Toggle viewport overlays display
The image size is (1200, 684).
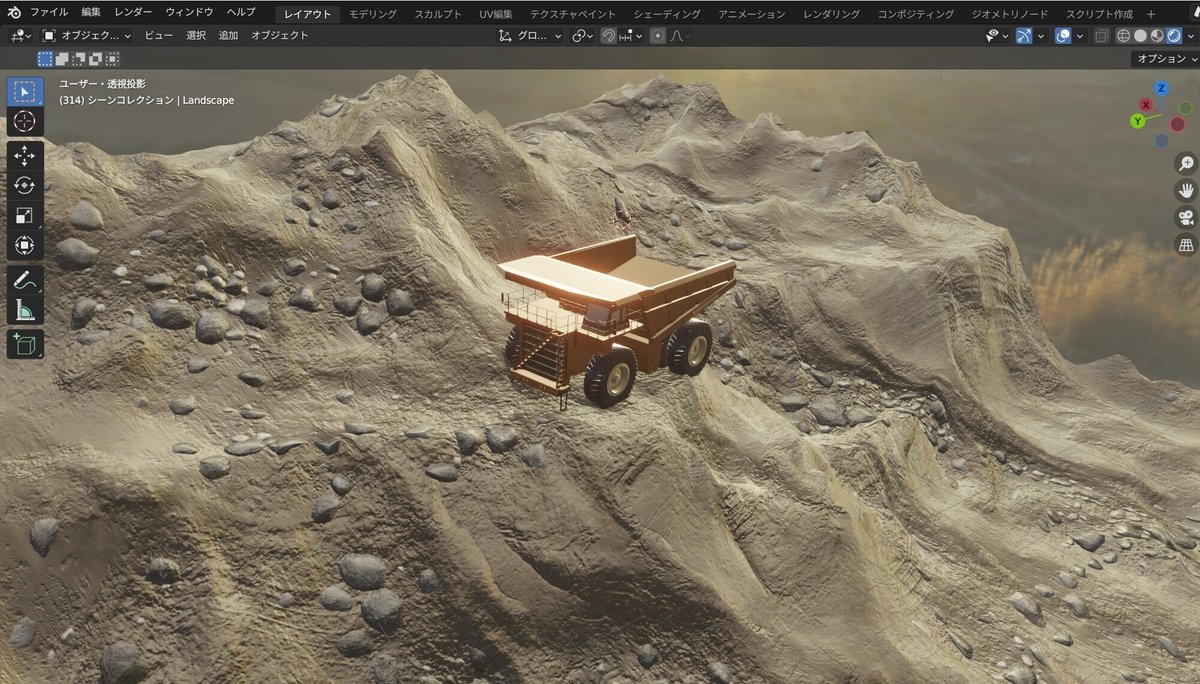1064,35
